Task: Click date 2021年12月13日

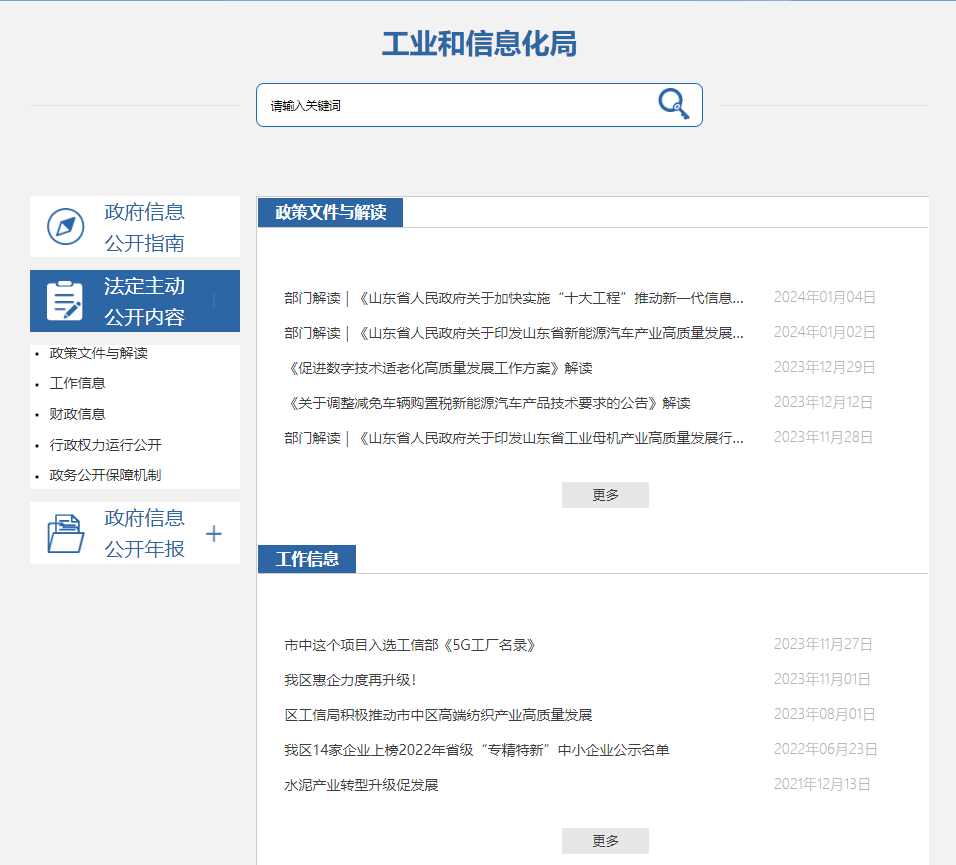Action: [x=822, y=784]
